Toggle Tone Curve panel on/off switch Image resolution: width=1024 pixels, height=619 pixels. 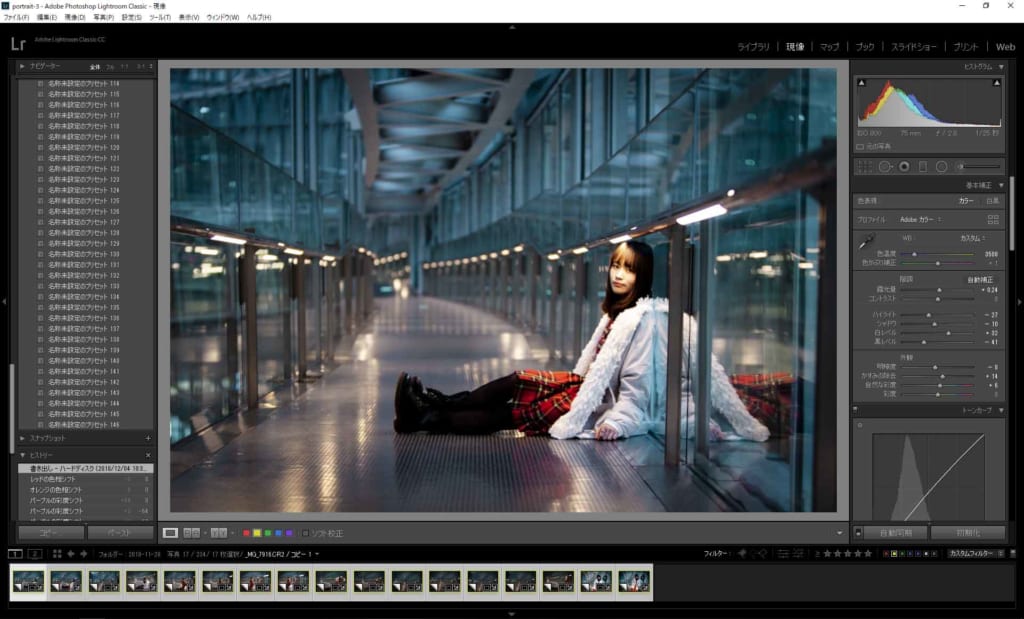(856, 410)
